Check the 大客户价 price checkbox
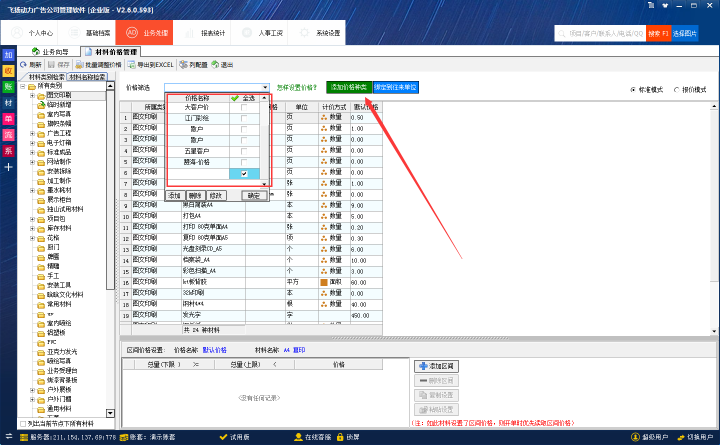The image size is (720, 445). point(245,108)
